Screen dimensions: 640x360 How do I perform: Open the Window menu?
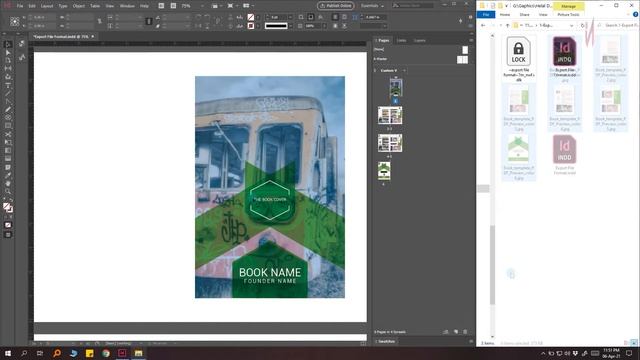127,6
